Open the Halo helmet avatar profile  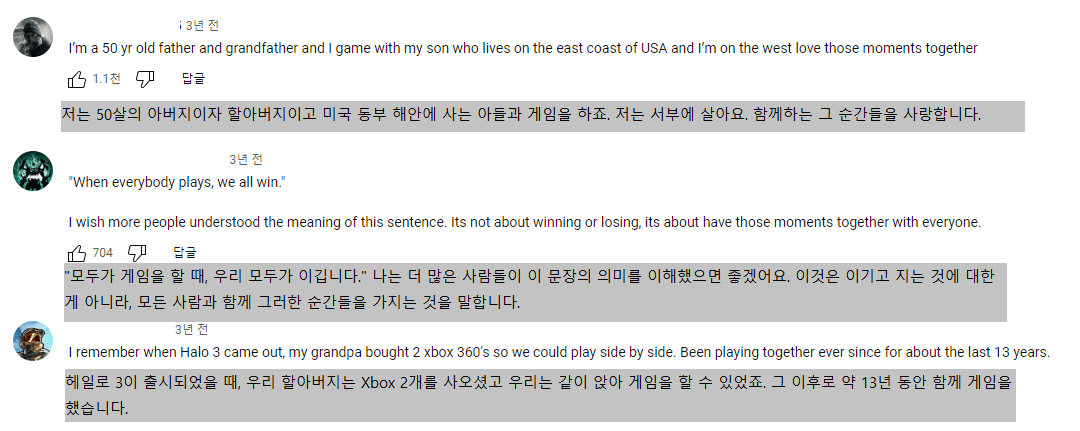33,340
